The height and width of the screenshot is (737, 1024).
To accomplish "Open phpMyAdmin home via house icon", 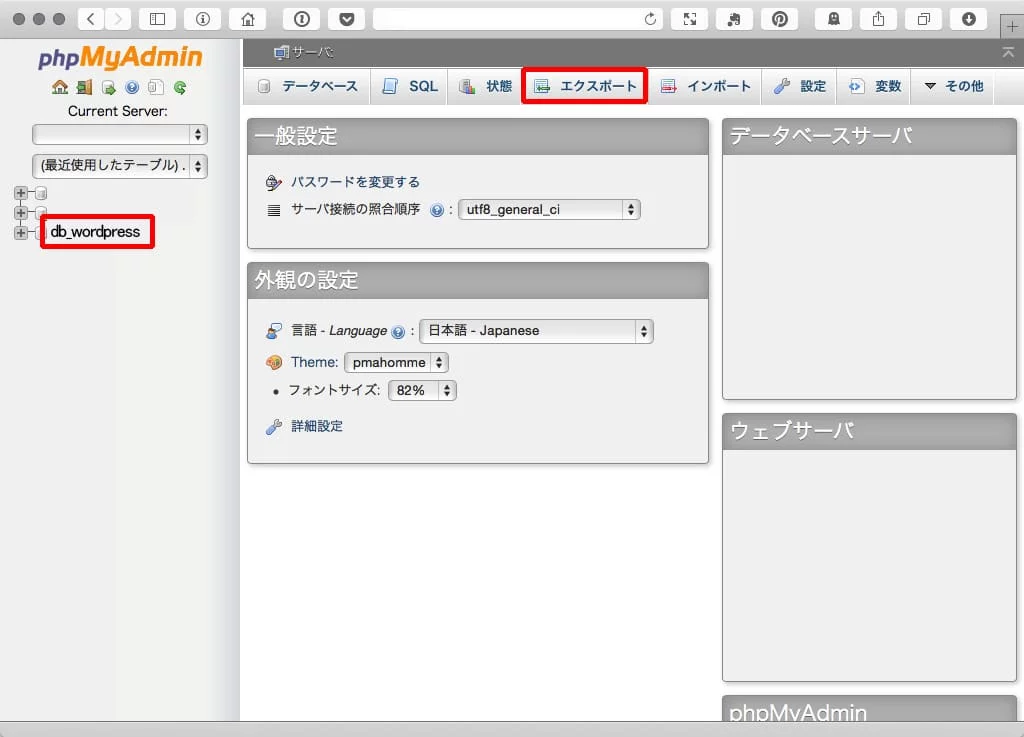I will coord(60,87).
